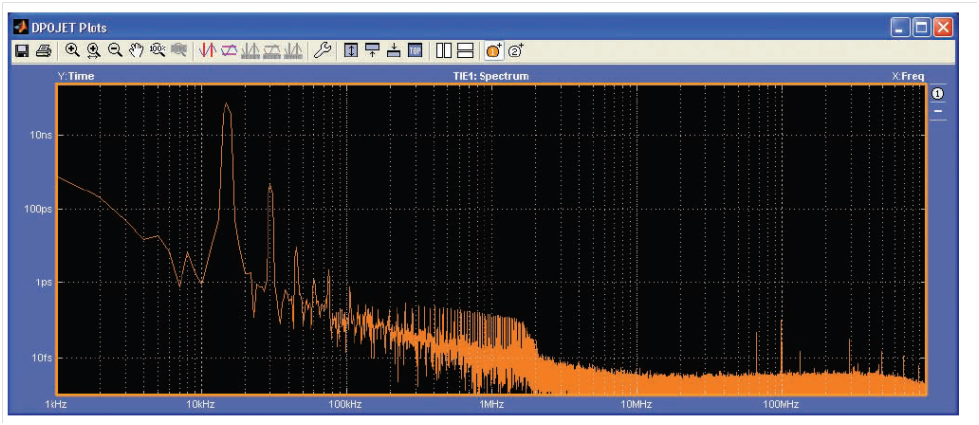Image resolution: width=979 pixels, height=425 pixels.
Task: Collapse plot using the minus marker
Action: [x=938, y=112]
